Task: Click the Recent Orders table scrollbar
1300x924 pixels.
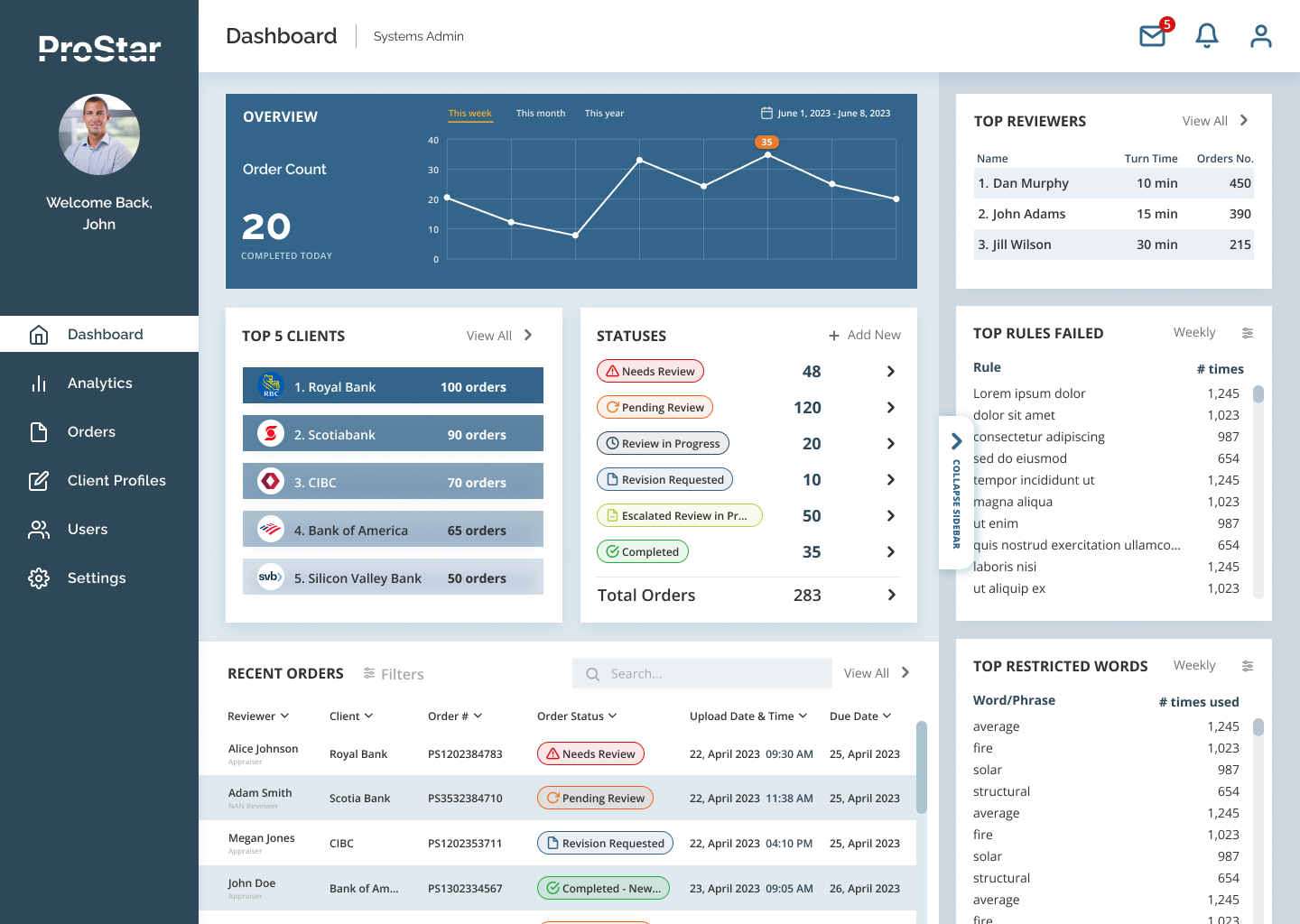Action: 921,767
